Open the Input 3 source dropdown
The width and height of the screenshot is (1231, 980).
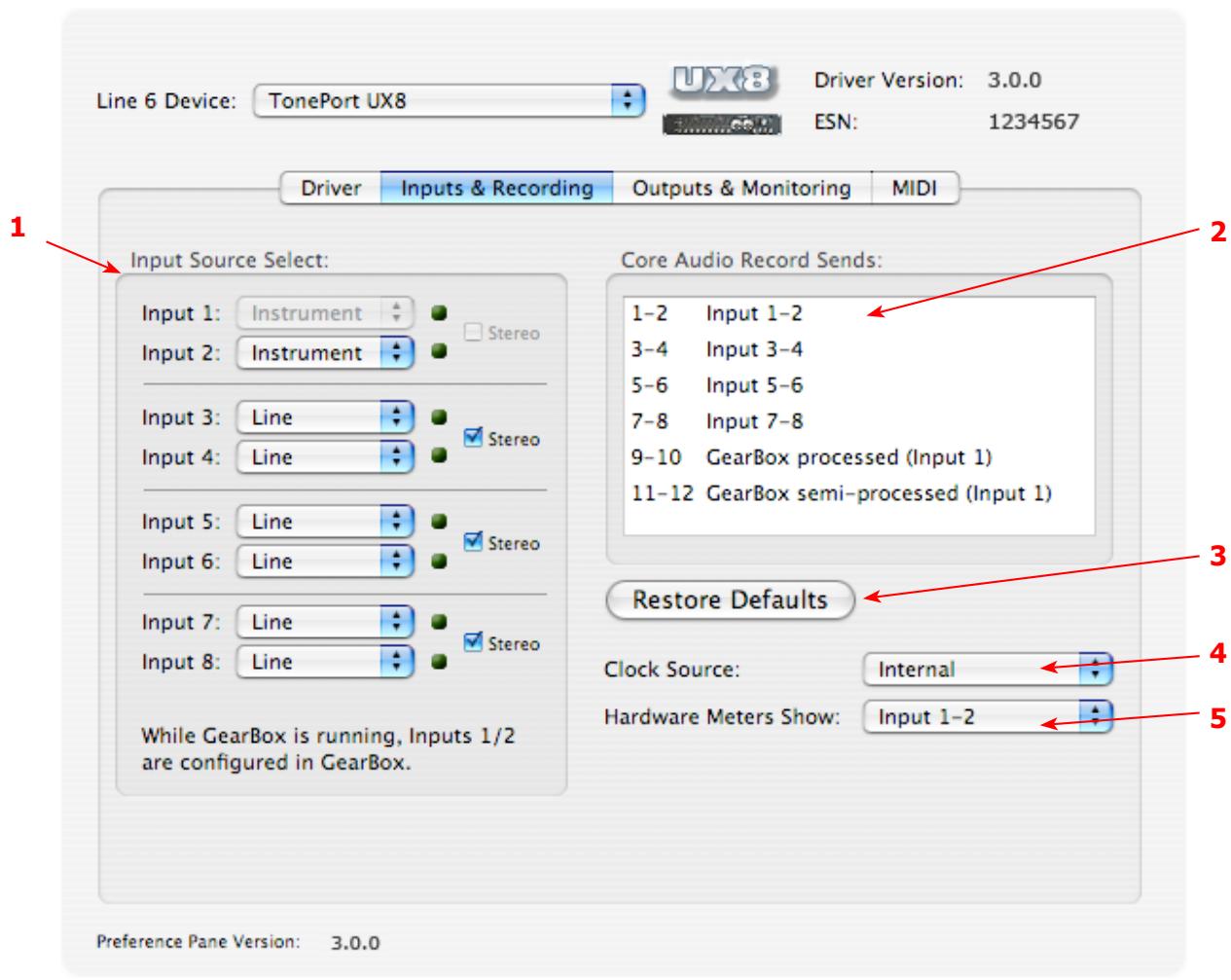click(x=326, y=417)
